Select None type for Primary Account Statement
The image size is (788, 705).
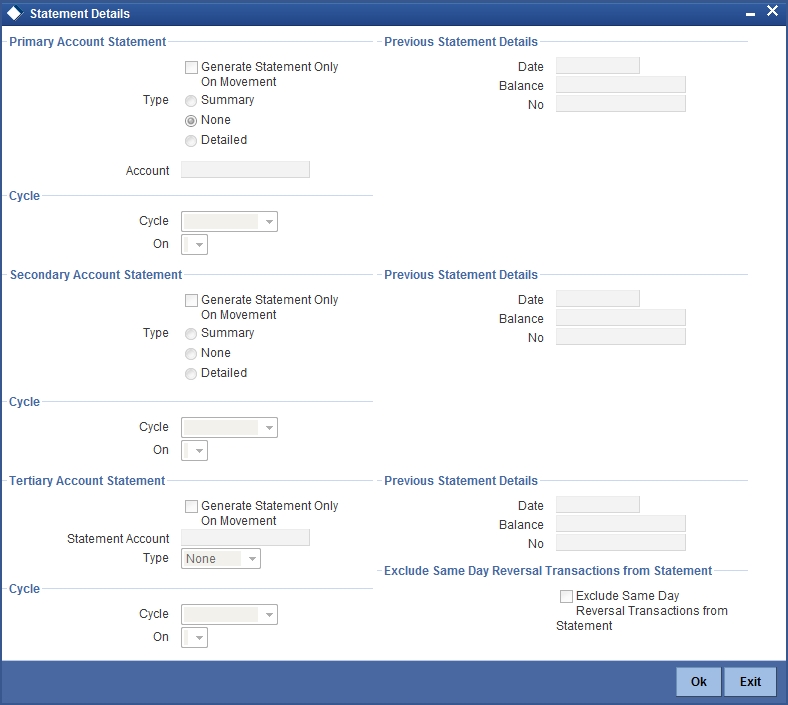coord(191,121)
